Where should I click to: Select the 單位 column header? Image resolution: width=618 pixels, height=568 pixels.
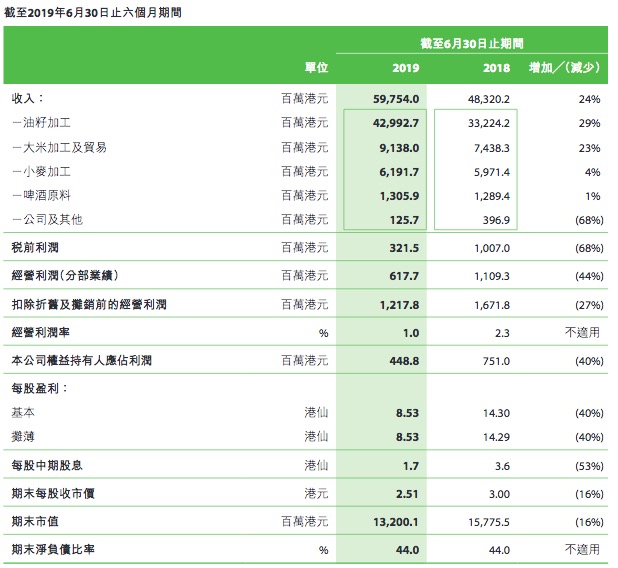point(316,68)
